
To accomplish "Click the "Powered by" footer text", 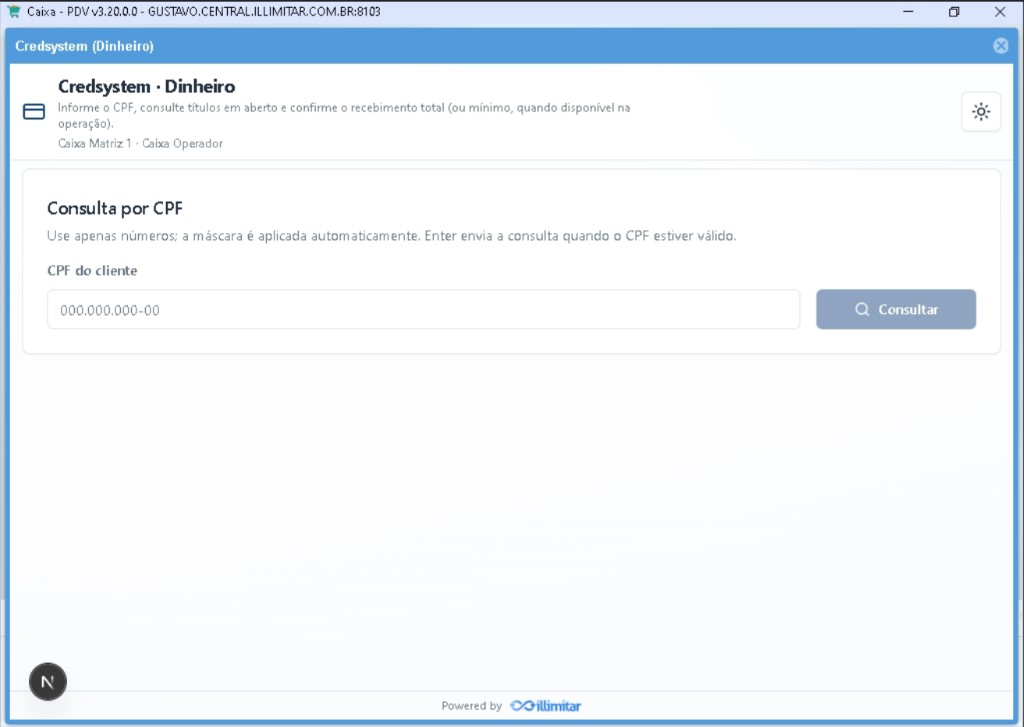I will tap(472, 705).
